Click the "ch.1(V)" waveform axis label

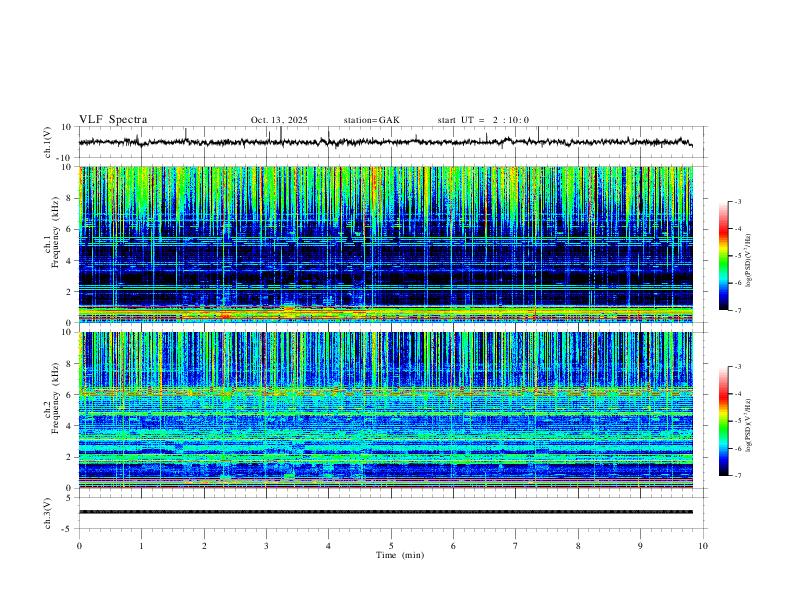(48, 142)
